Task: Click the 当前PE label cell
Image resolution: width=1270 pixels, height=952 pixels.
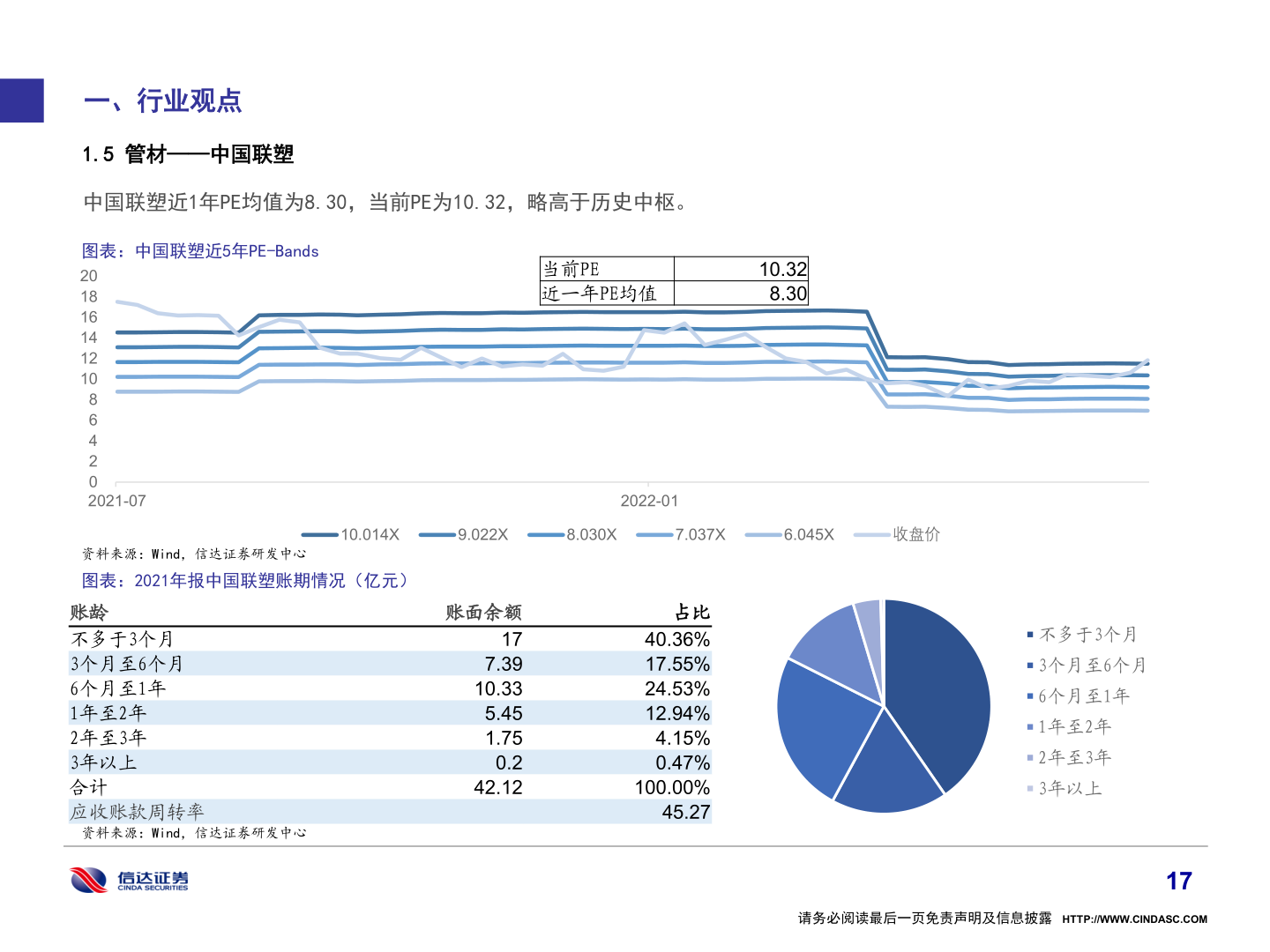Action: click(607, 269)
